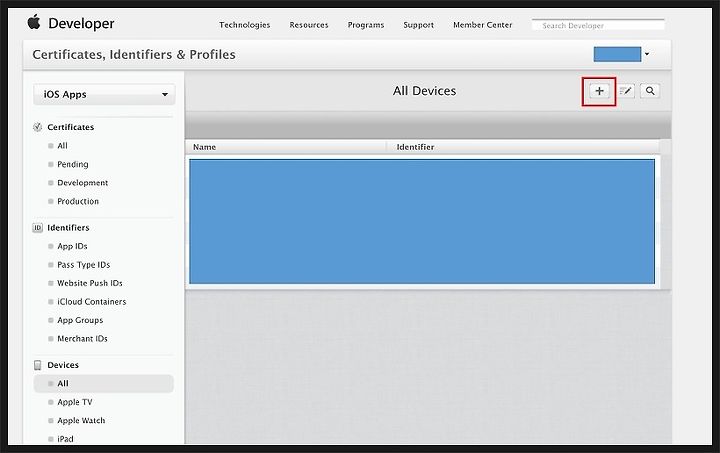Image resolution: width=720 pixels, height=453 pixels.
Task: Open the iOS Apps platform dropdown
Action: click(104, 95)
